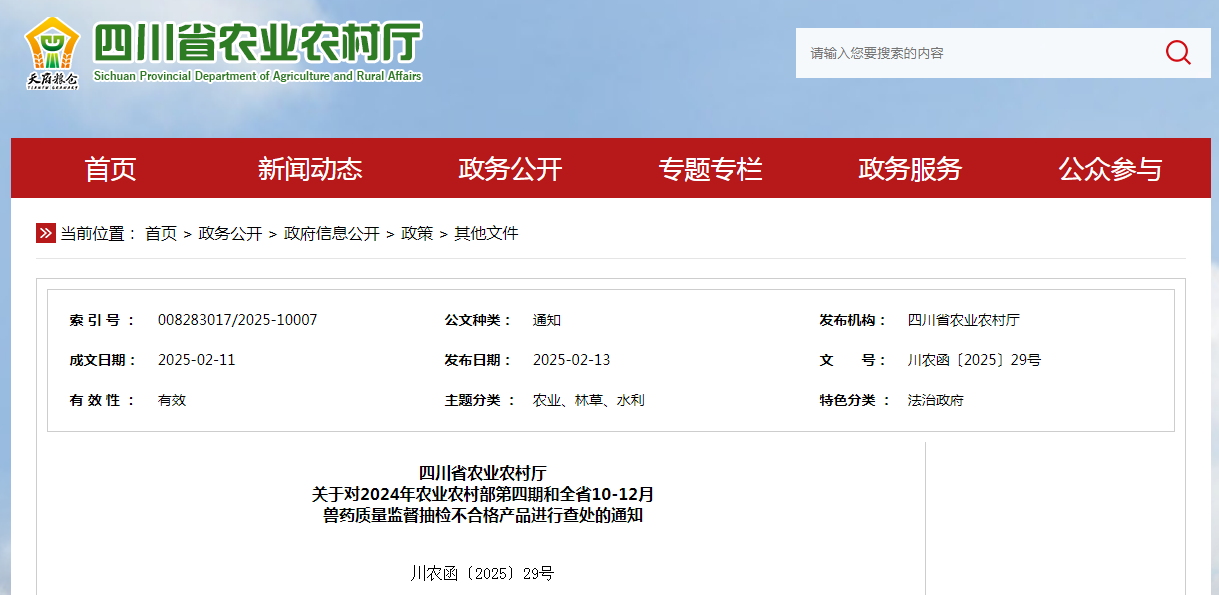Open the 新闻动态 navigation menu
Image resolution: width=1219 pixels, height=595 pixels.
[310, 169]
